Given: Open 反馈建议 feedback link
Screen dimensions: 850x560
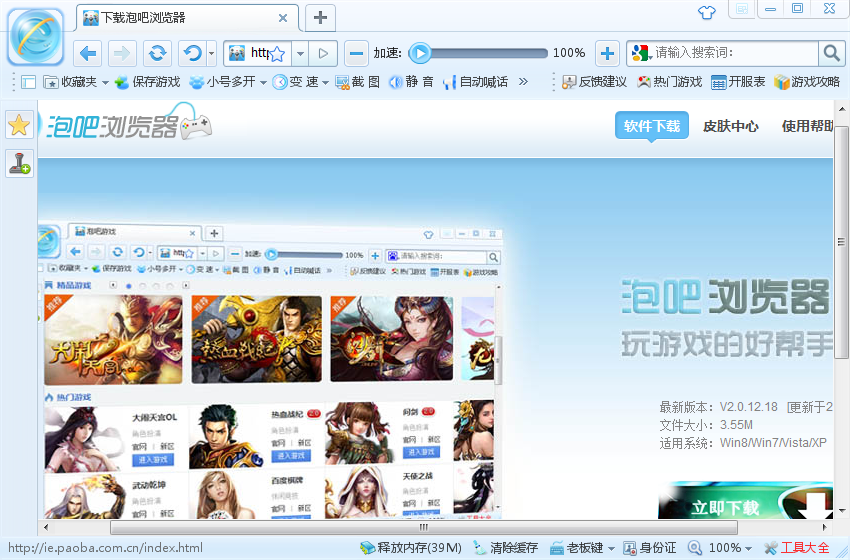Looking at the screenshot, I should click(x=594, y=82).
